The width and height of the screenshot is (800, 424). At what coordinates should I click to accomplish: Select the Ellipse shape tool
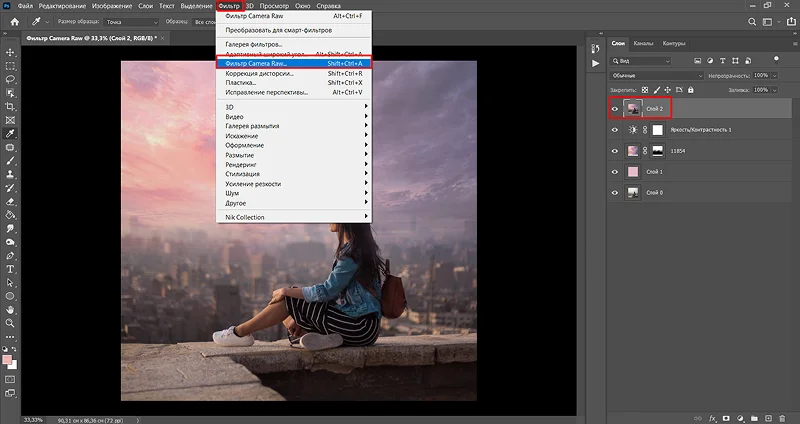(10, 296)
